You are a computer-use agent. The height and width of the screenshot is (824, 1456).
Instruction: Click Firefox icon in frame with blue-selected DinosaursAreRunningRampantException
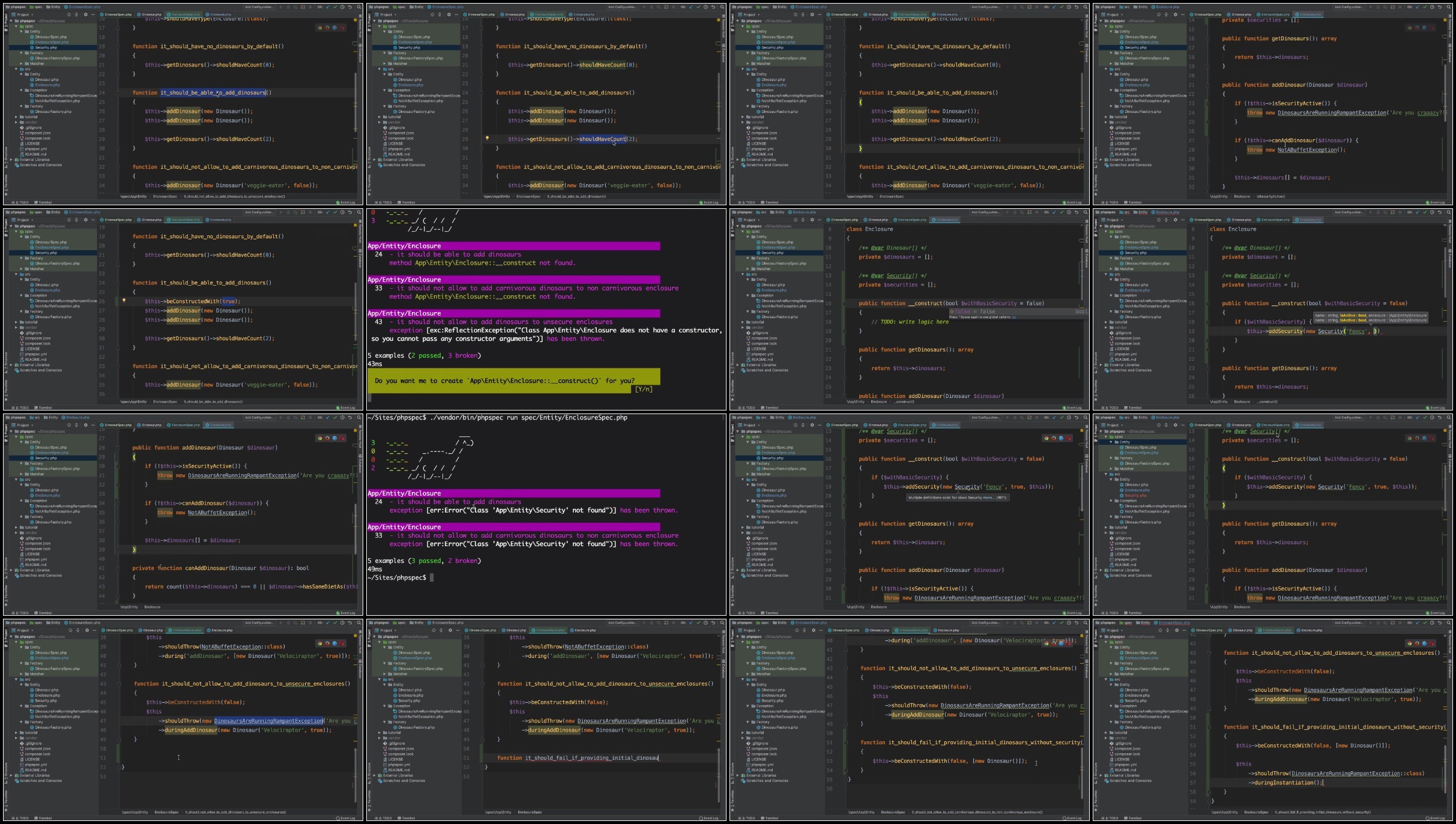coord(327,643)
